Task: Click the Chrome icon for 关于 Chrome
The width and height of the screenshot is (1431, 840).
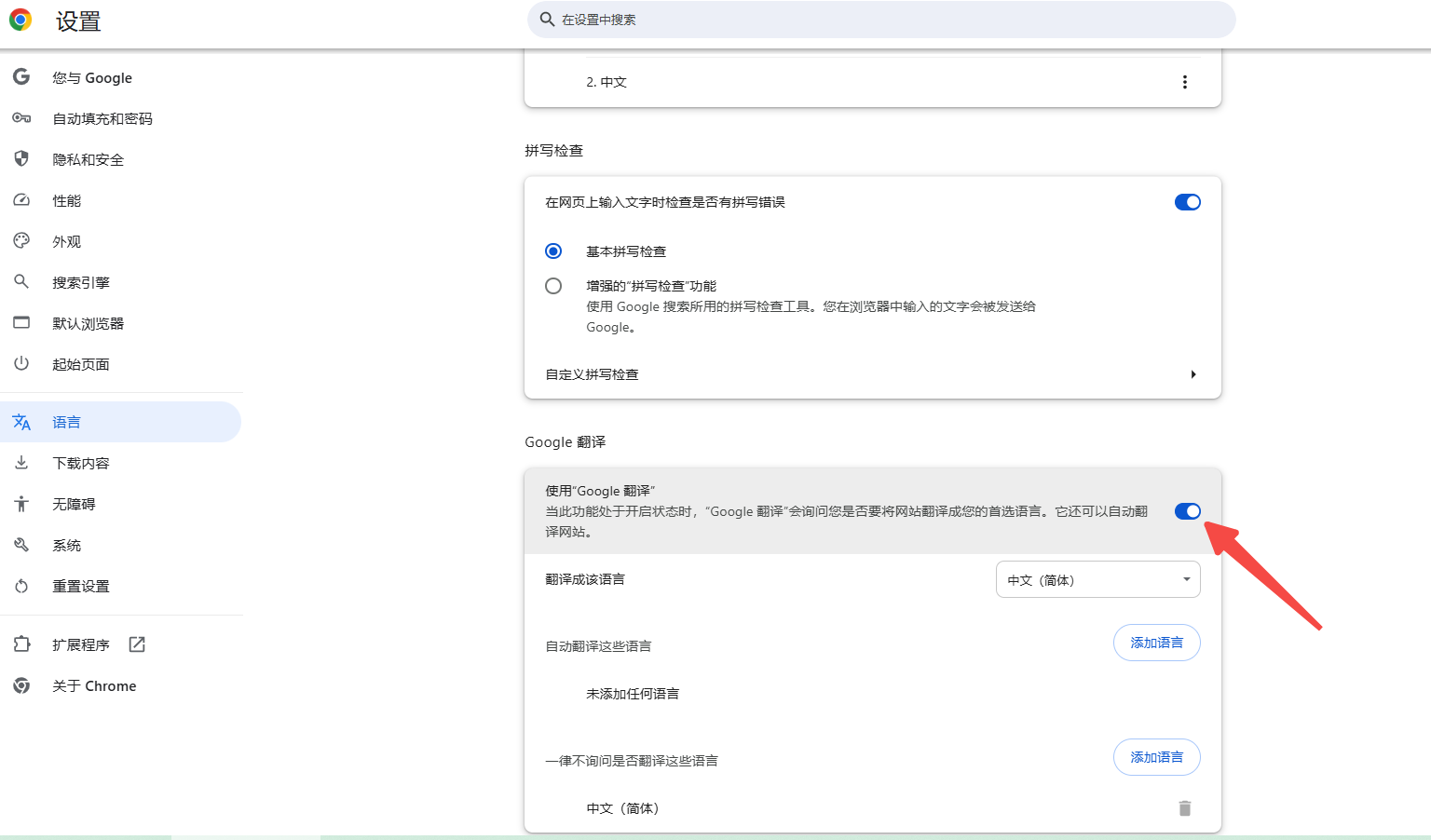Action: pos(21,685)
